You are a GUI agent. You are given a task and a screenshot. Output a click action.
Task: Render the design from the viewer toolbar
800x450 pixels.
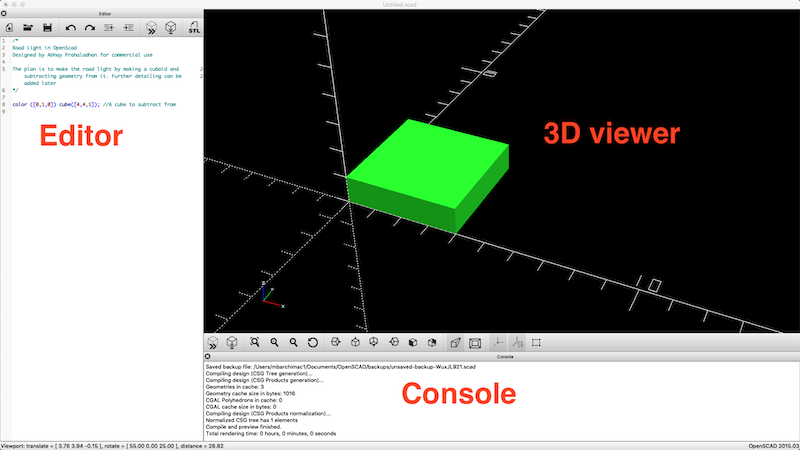click(x=232, y=342)
